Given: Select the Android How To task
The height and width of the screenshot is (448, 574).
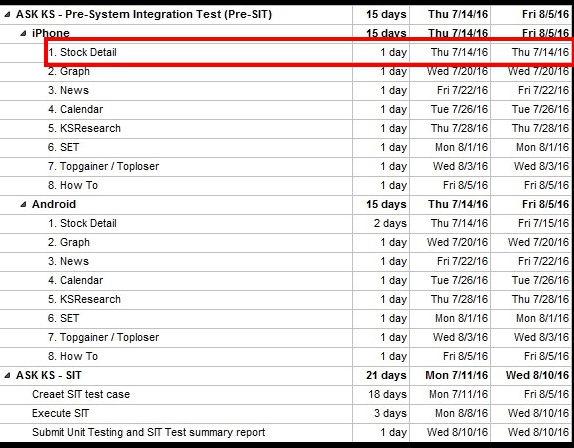Looking at the screenshot, I should point(73,356).
